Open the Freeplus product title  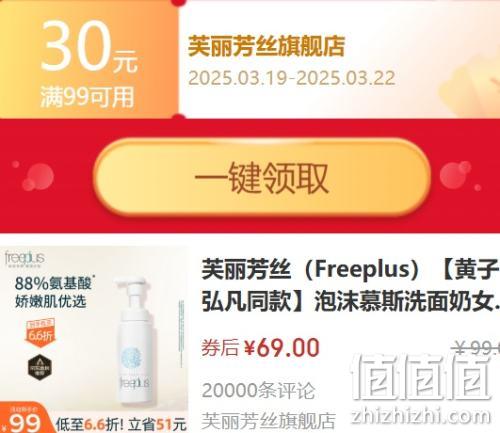click(x=350, y=286)
